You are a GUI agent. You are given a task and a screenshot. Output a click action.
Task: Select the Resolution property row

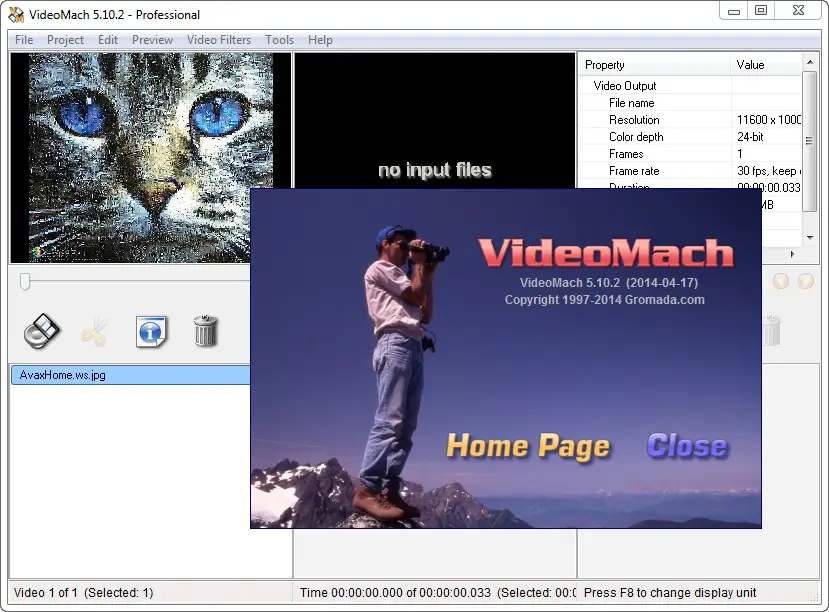(690, 119)
